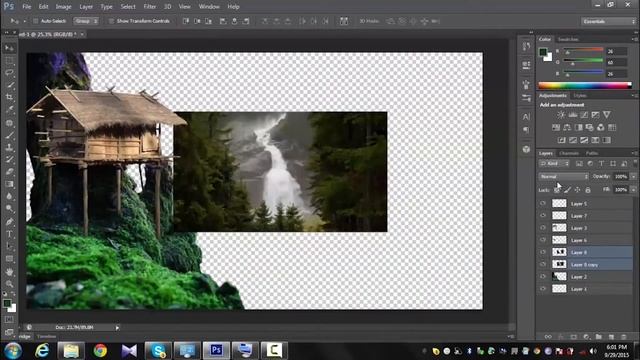Open the Kind layer filter dropdown
This screenshot has width=640, height=360.
[x=554, y=164]
